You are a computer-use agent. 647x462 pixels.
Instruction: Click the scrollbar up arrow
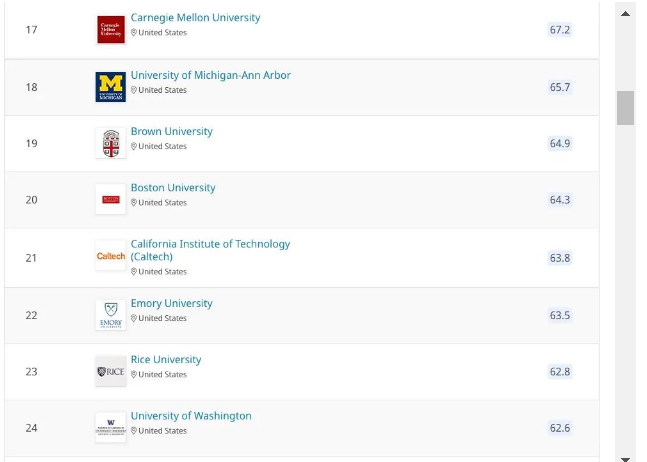[x=625, y=14]
